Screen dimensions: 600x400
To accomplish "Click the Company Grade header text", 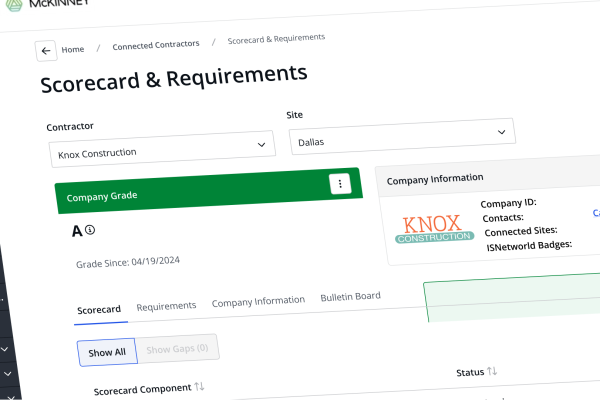I will point(102,196).
